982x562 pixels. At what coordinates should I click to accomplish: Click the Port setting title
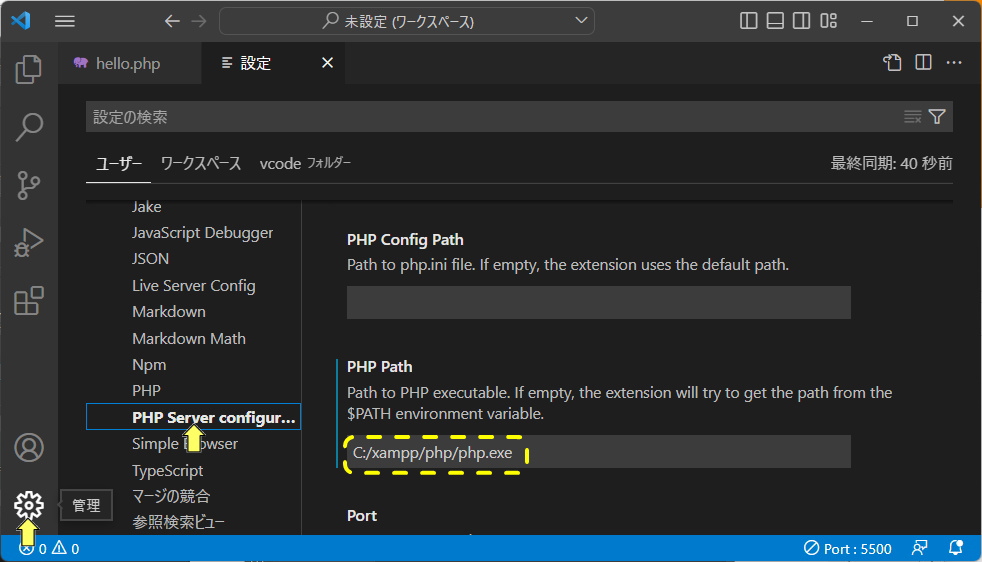pos(362,516)
